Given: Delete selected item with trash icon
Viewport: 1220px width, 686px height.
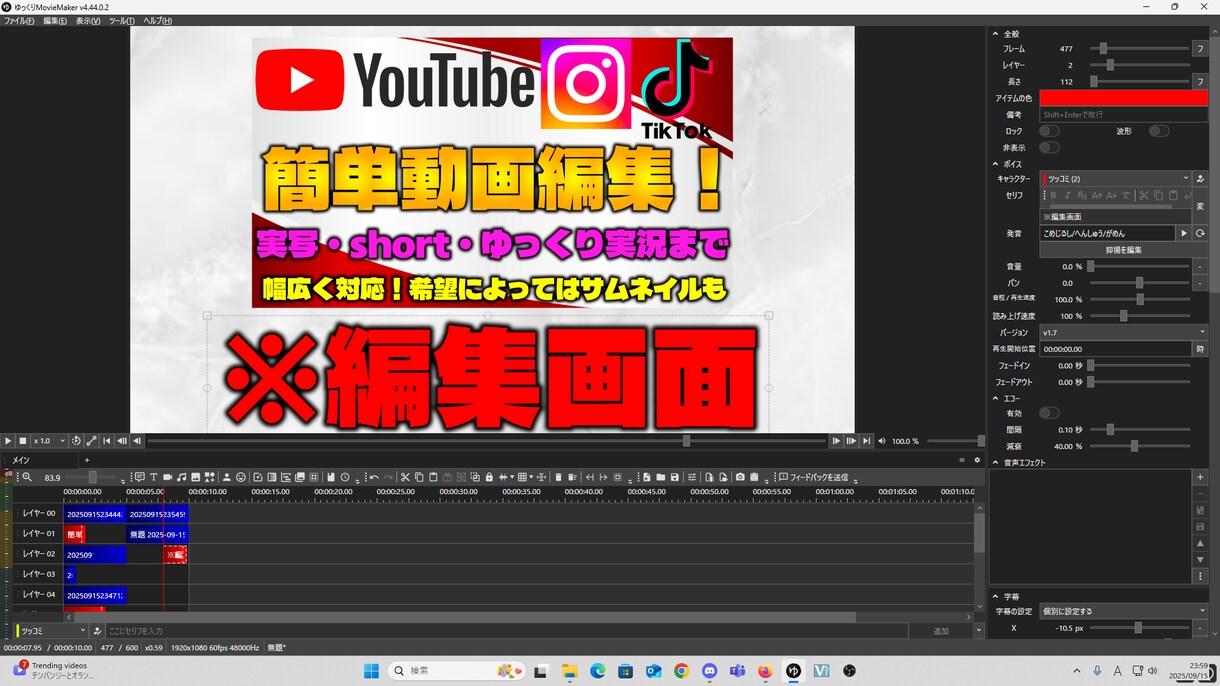Looking at the screenshot, I should [x=559, y=477].
